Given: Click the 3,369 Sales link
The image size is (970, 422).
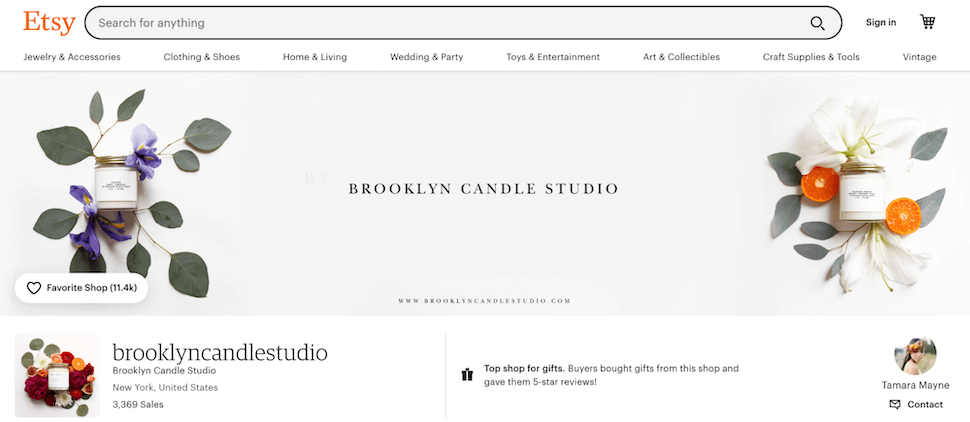Looking at the screenshot, I should point(138,404).
